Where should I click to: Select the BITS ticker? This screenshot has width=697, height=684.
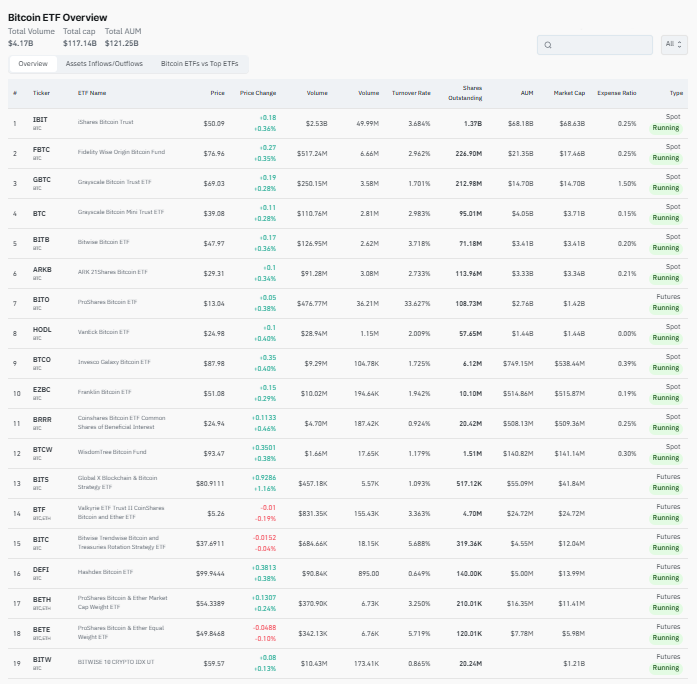[41, 480]
